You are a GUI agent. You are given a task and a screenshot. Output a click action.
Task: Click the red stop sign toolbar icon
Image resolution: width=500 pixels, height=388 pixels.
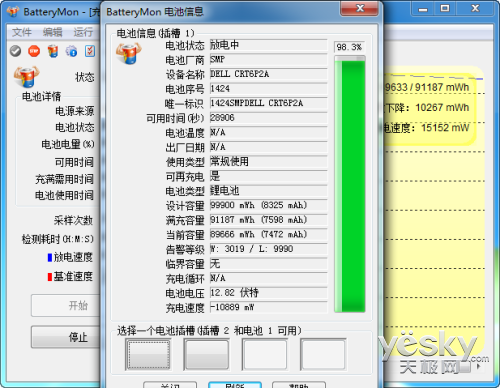point(34,51)
